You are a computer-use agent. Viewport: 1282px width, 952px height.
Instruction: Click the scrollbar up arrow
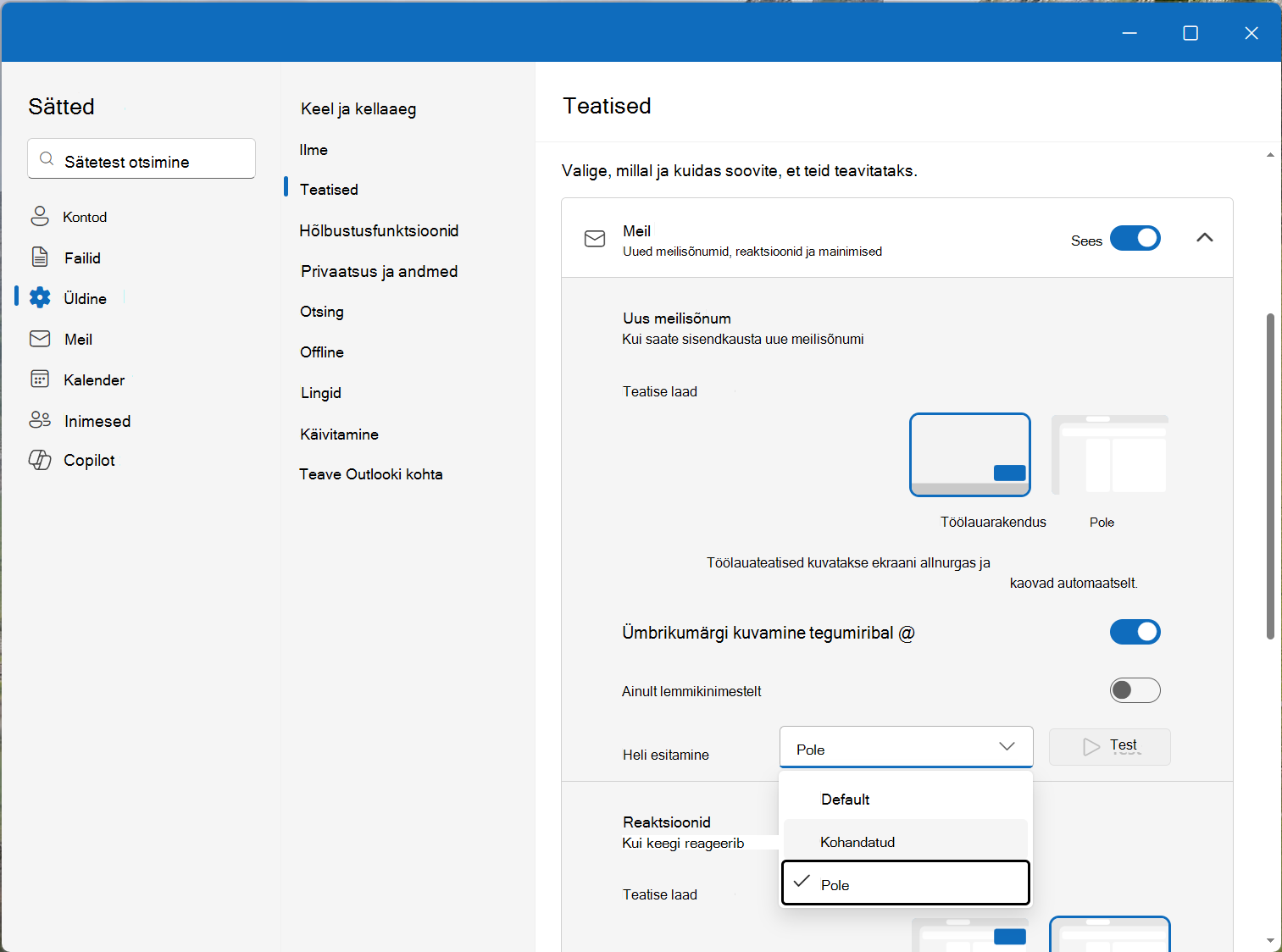coord(1270,155)
